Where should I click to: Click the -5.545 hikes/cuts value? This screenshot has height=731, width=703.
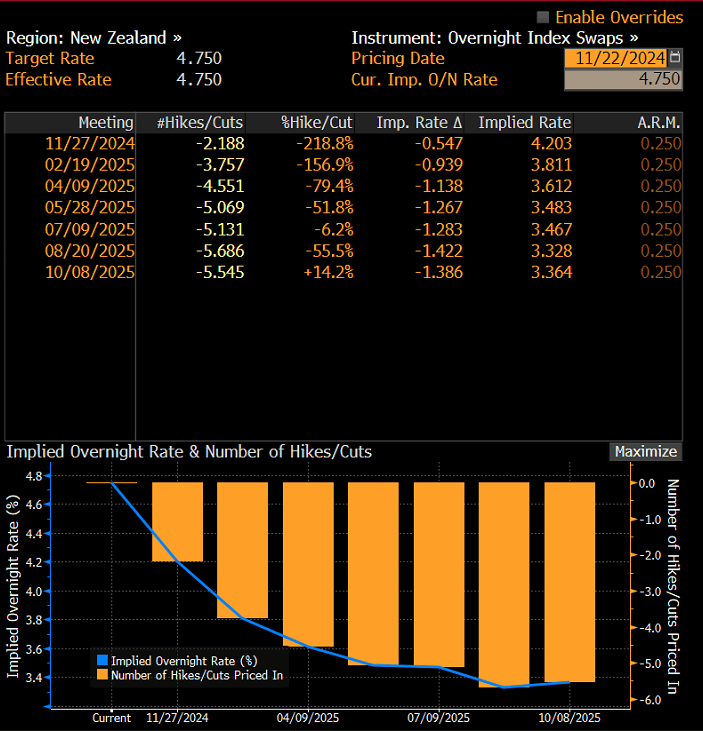coord(220,272)
